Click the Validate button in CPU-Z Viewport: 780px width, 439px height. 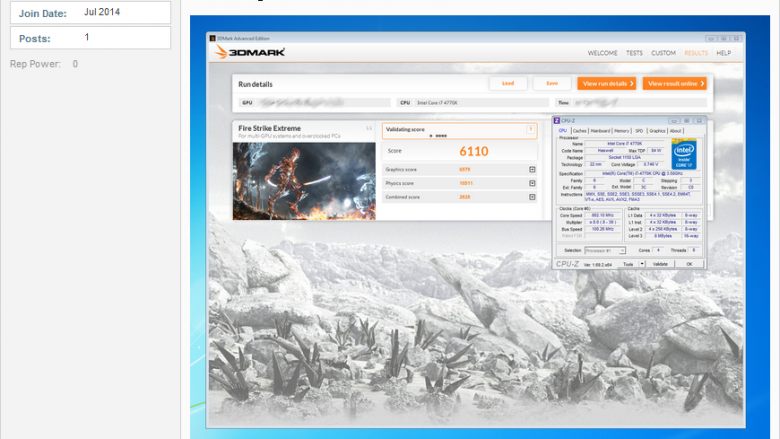pyautogui.click(x=660, y=264)
